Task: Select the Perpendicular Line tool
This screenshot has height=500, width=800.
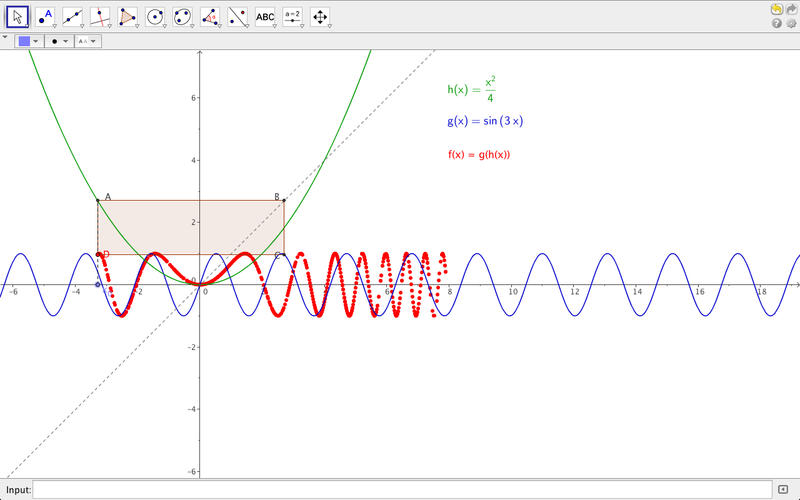Action: click(100, 16)
